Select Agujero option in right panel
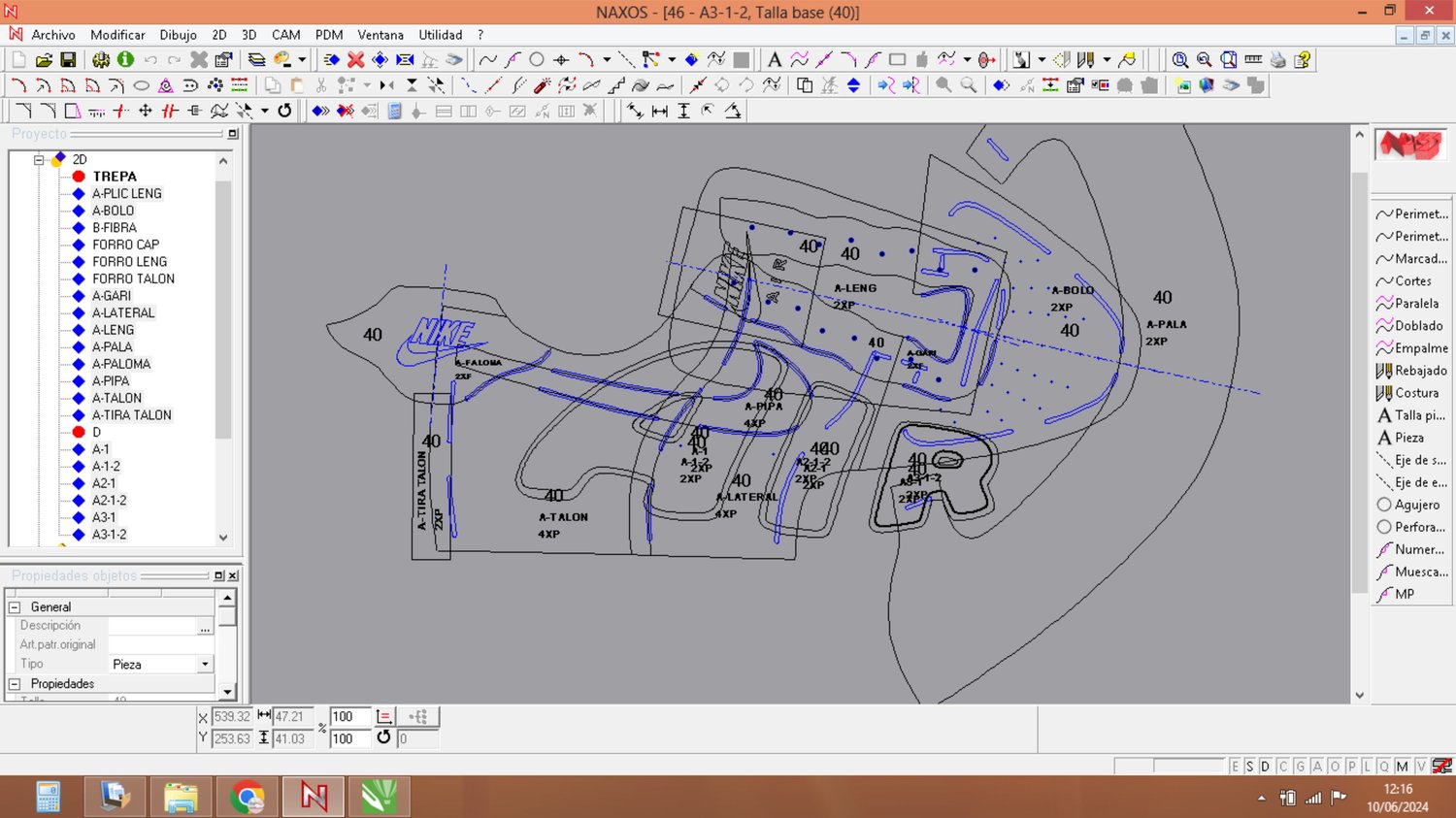 point(1412,505)
